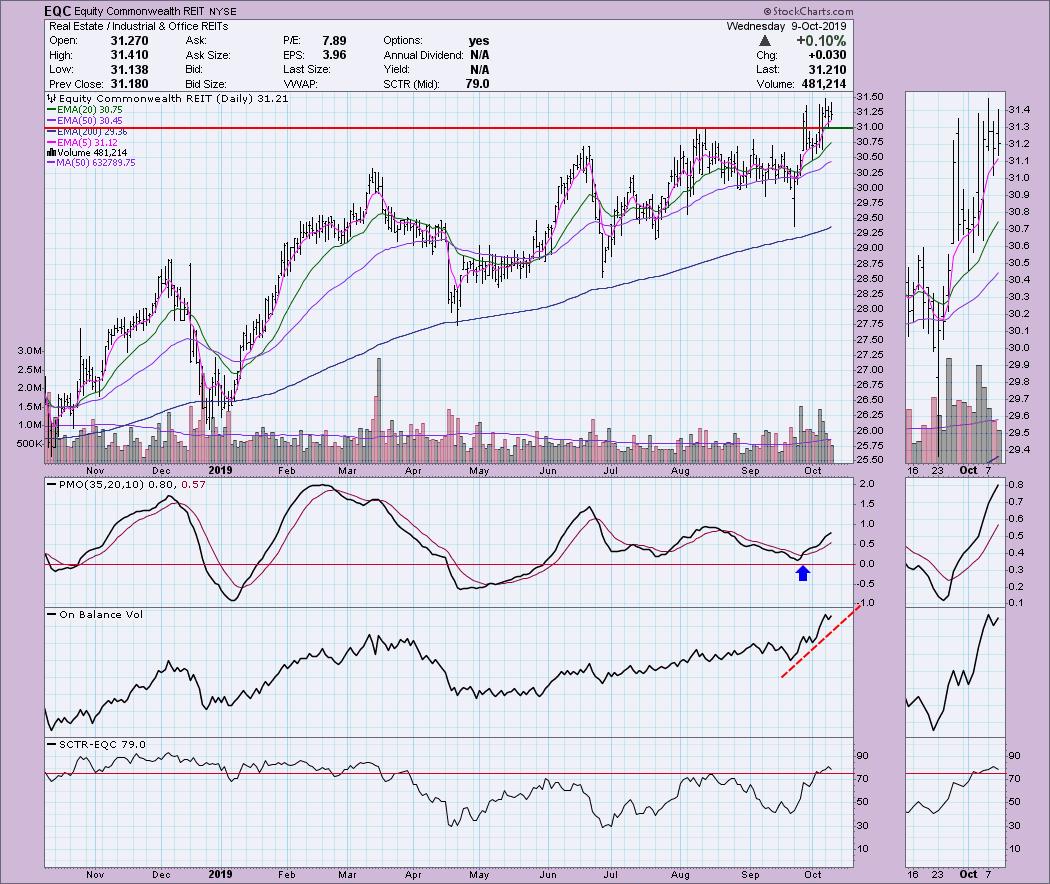This screenshot has height=884, width=1050.
Task: Click the 29.25 price axis label
Action: pos(870,233)
